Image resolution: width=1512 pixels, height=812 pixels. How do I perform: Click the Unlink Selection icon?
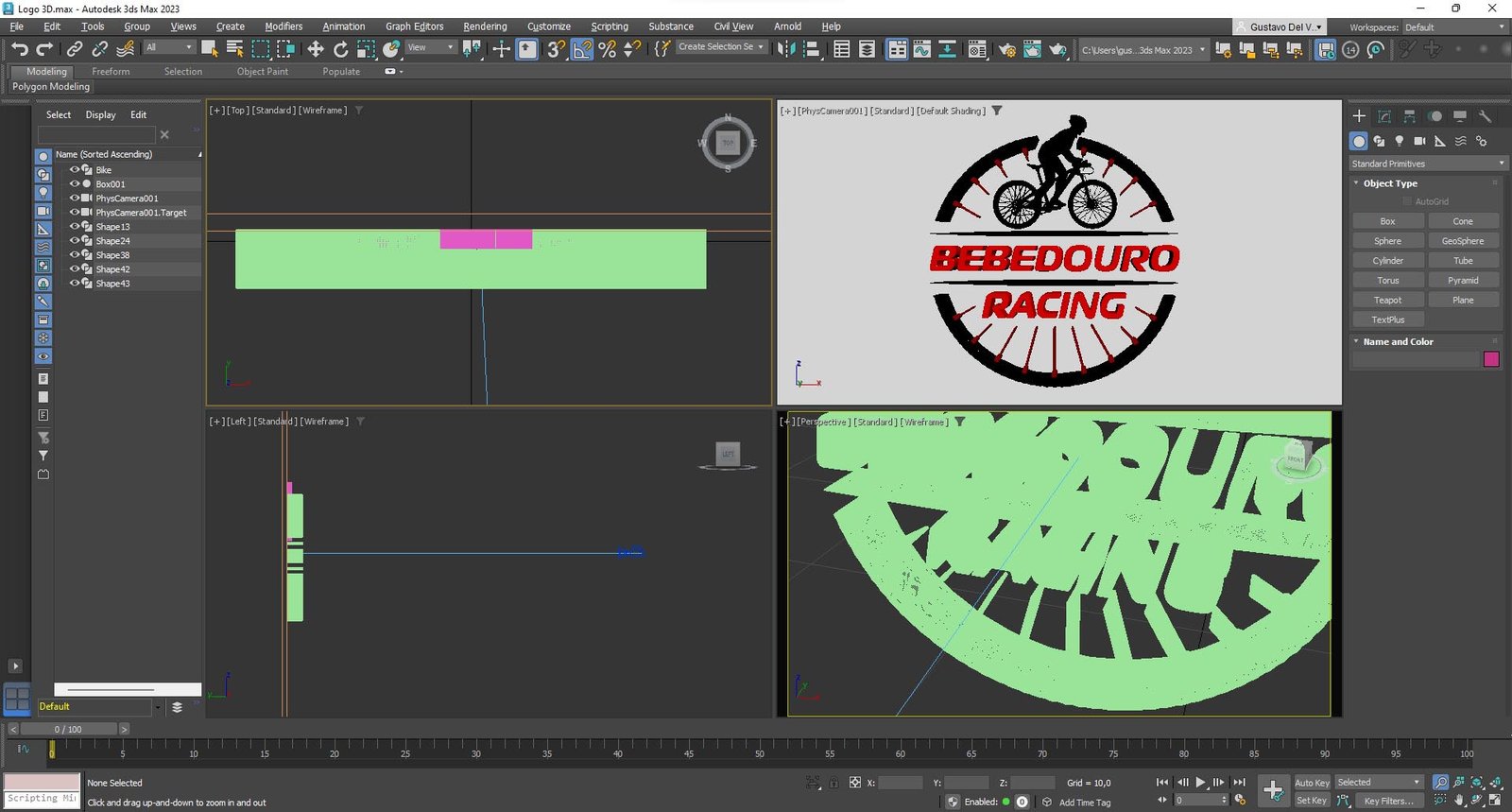tap(99, 48)
